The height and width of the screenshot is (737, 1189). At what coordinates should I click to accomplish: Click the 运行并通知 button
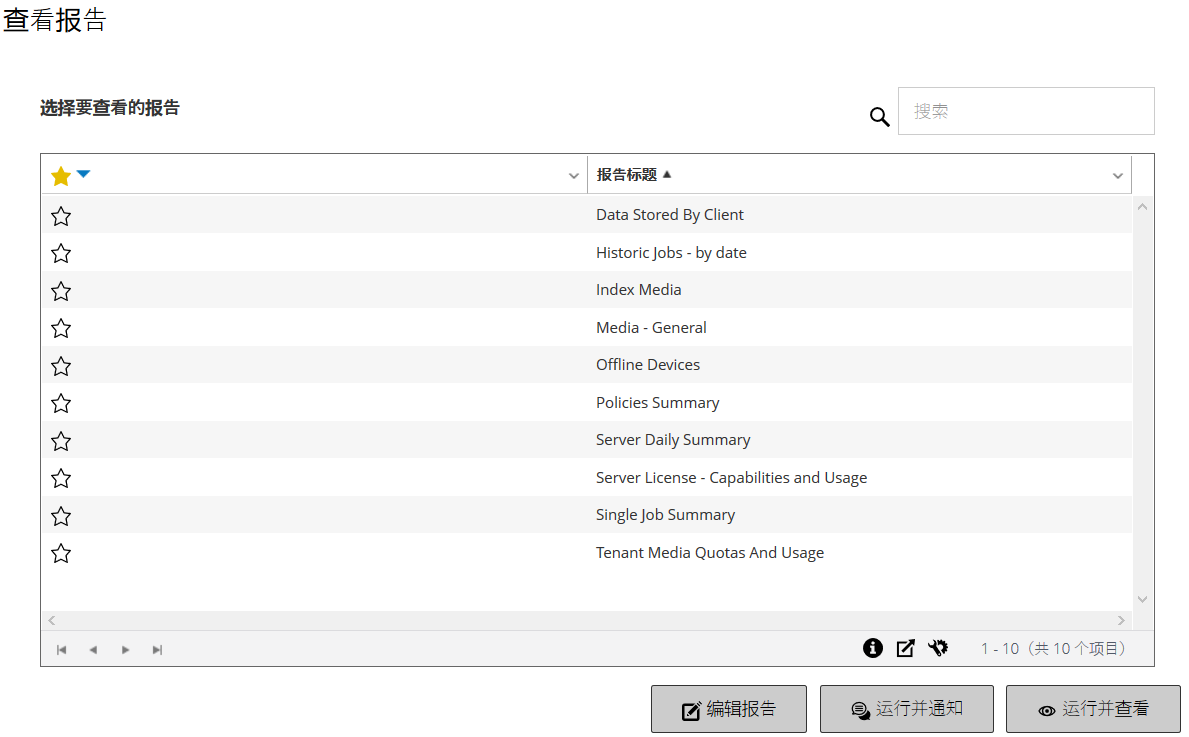906,709
